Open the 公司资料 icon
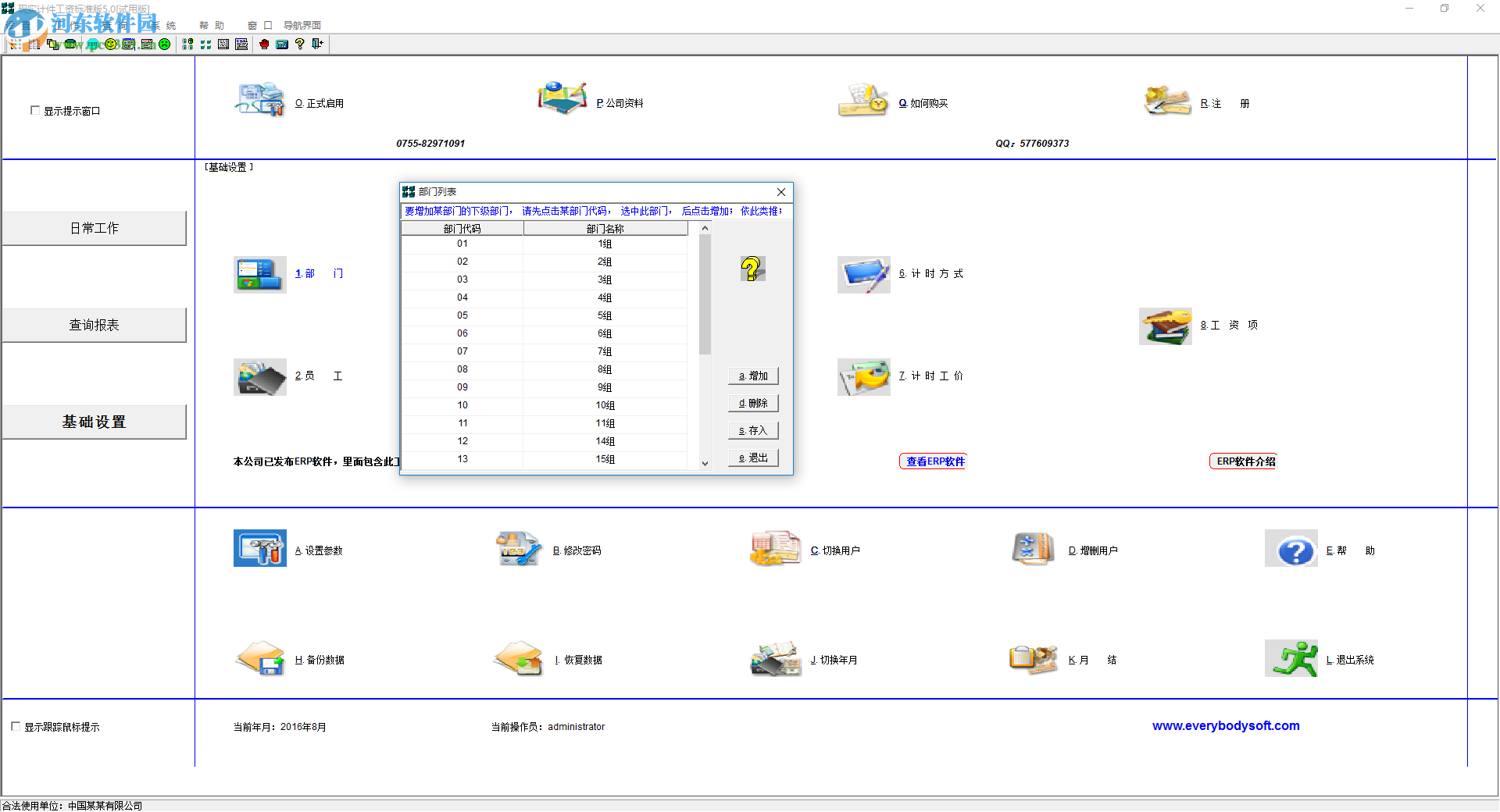Screen dimensions: 1500x812 562,100
